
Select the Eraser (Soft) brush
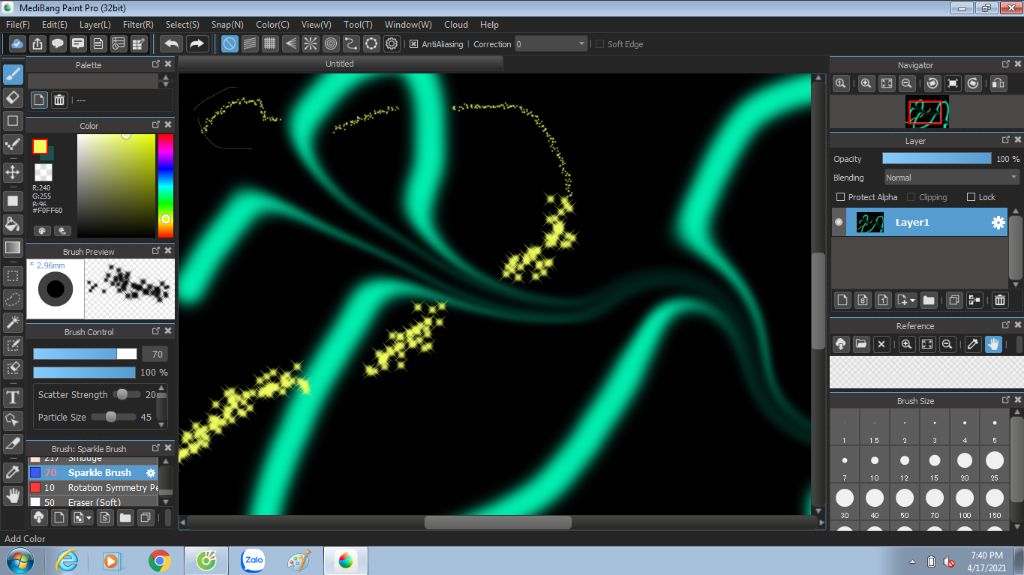[93, 502]
